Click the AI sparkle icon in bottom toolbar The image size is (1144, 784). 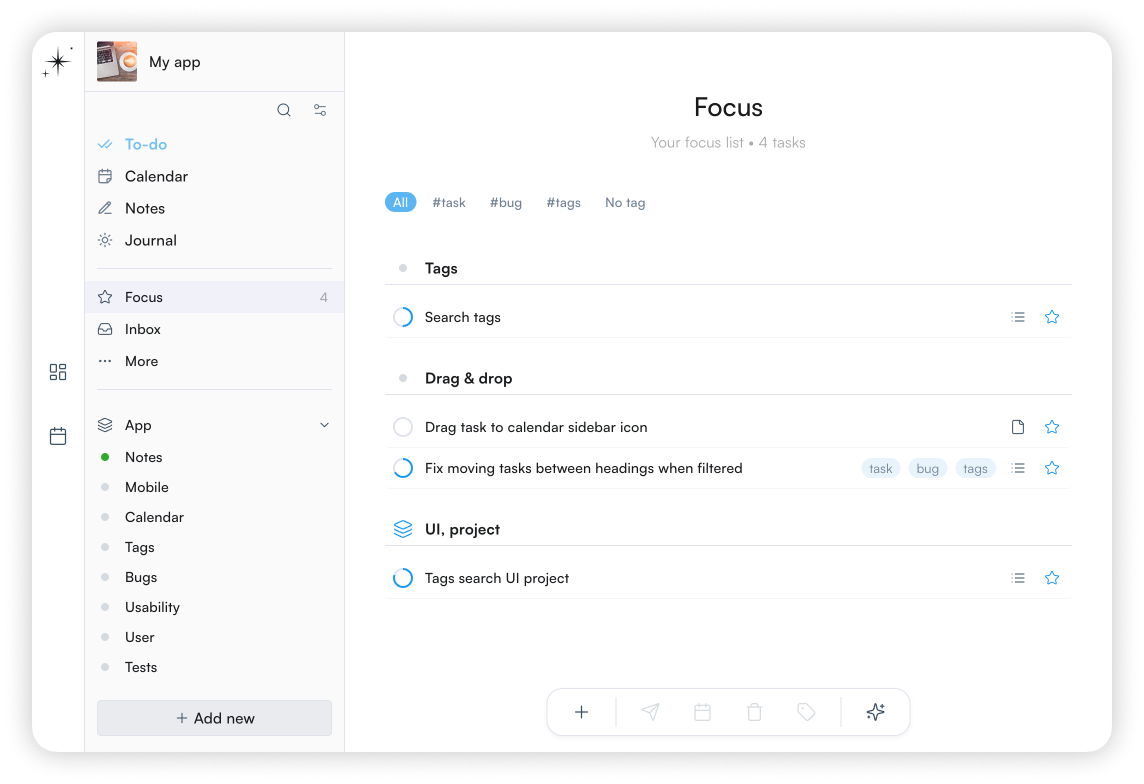click(x=875, y=712)
